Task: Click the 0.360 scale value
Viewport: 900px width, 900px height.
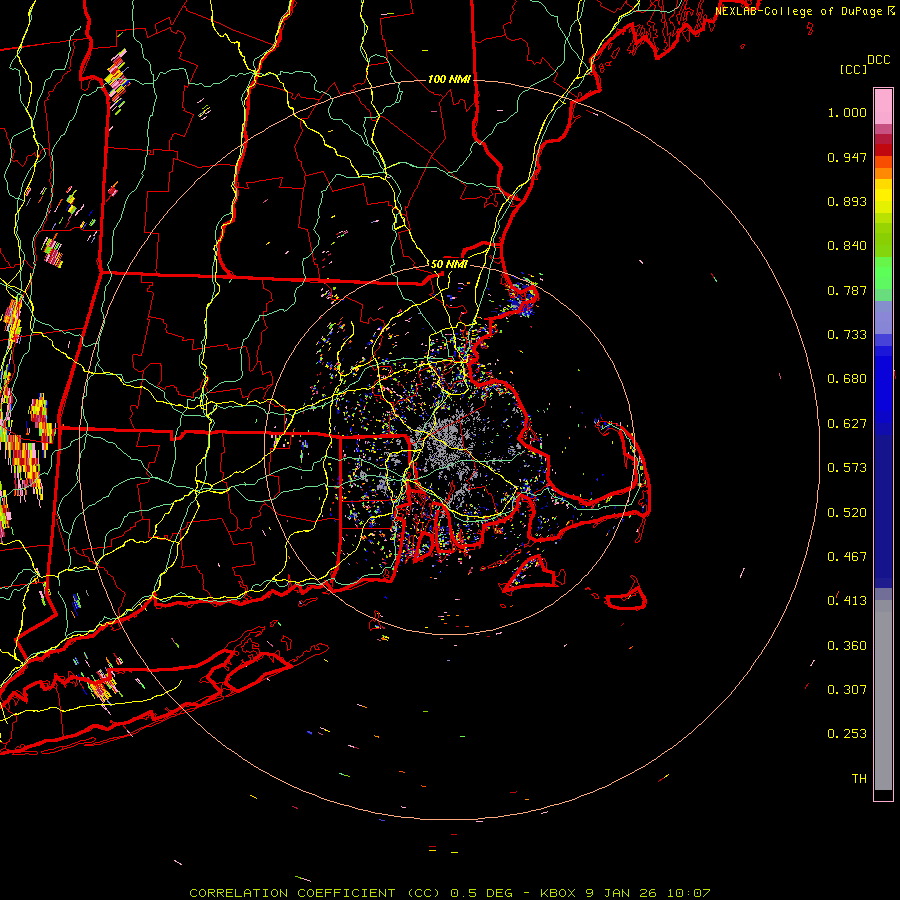Action: pyautogui.click(x=847, y=646)
